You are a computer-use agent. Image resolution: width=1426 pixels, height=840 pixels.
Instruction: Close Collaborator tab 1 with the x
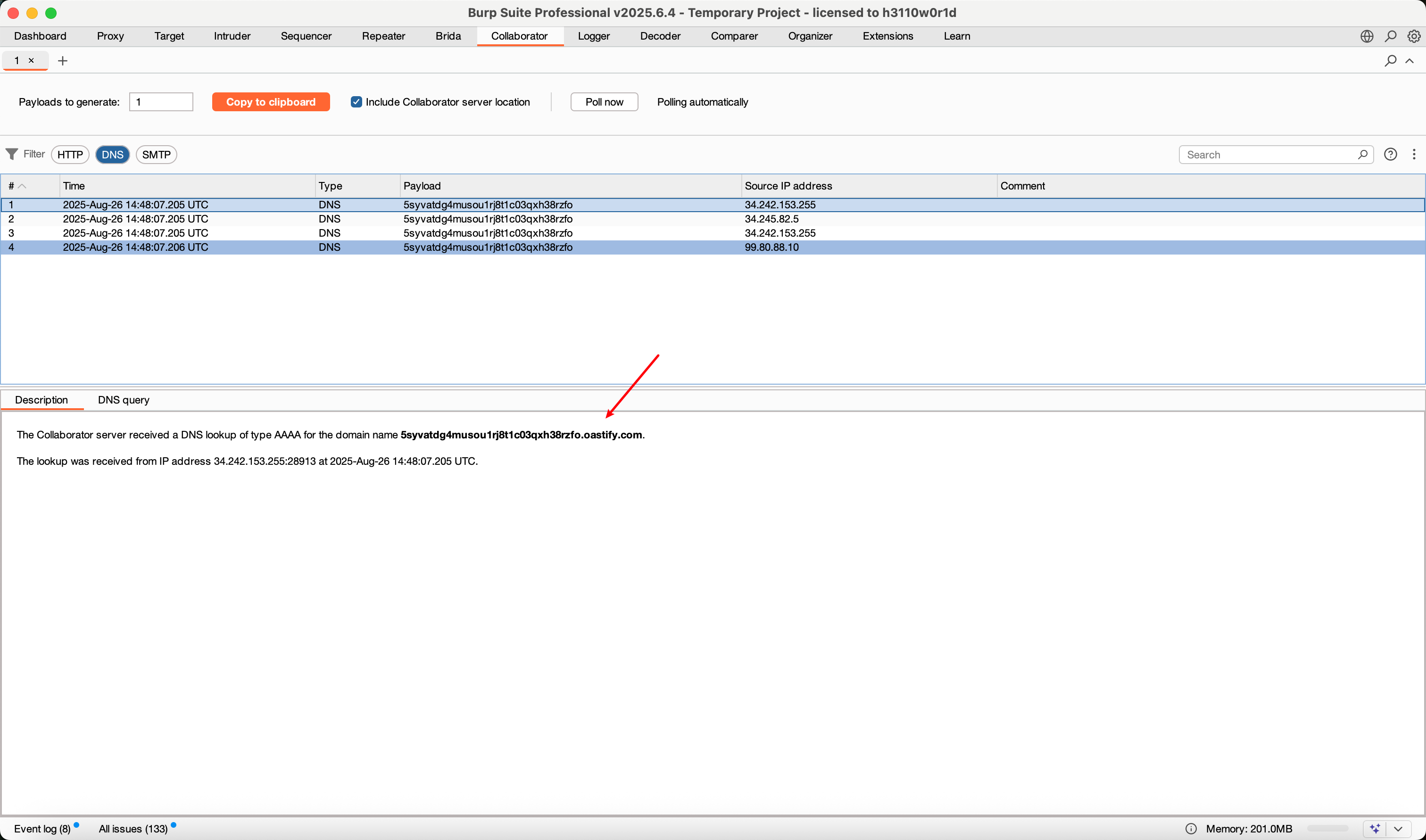pyautogui.click(x=31, y=60)
